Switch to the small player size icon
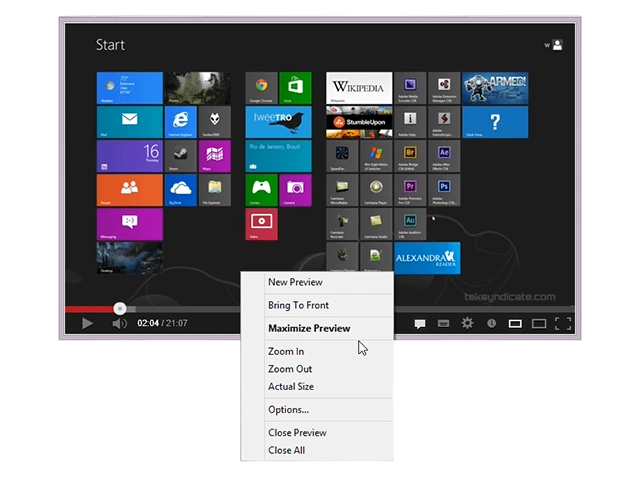 515,324
